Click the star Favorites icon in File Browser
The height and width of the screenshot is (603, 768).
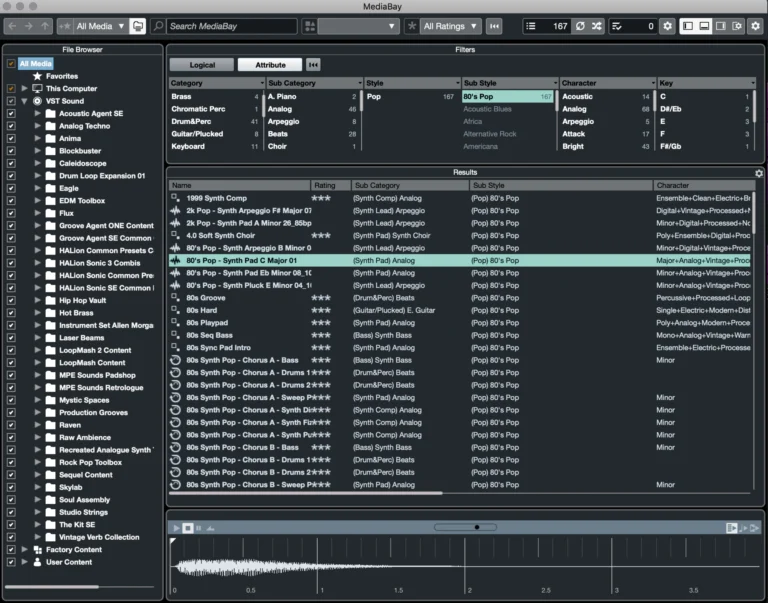[x=38, y=76]
